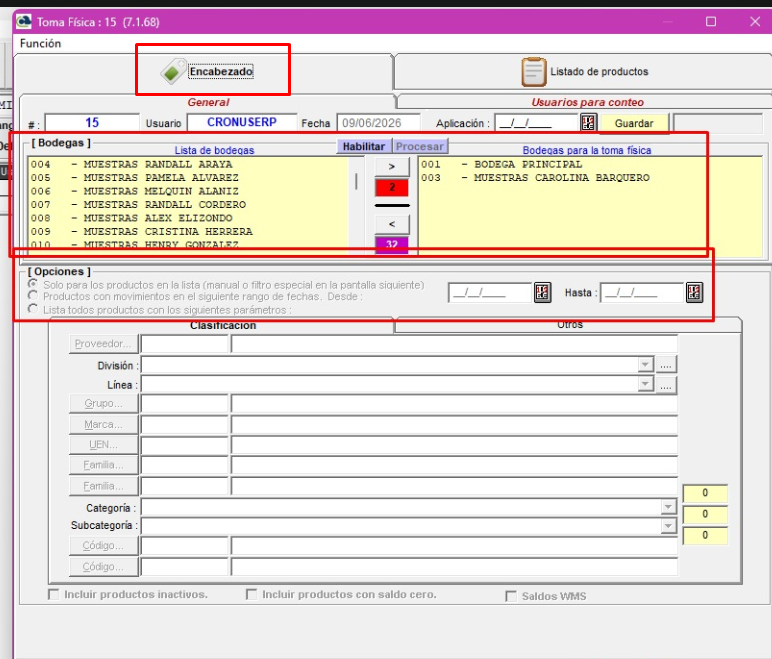This screenshot has width=772, height=659.
Task: Open Línea browse button with dots
Action: pos(666,385)
